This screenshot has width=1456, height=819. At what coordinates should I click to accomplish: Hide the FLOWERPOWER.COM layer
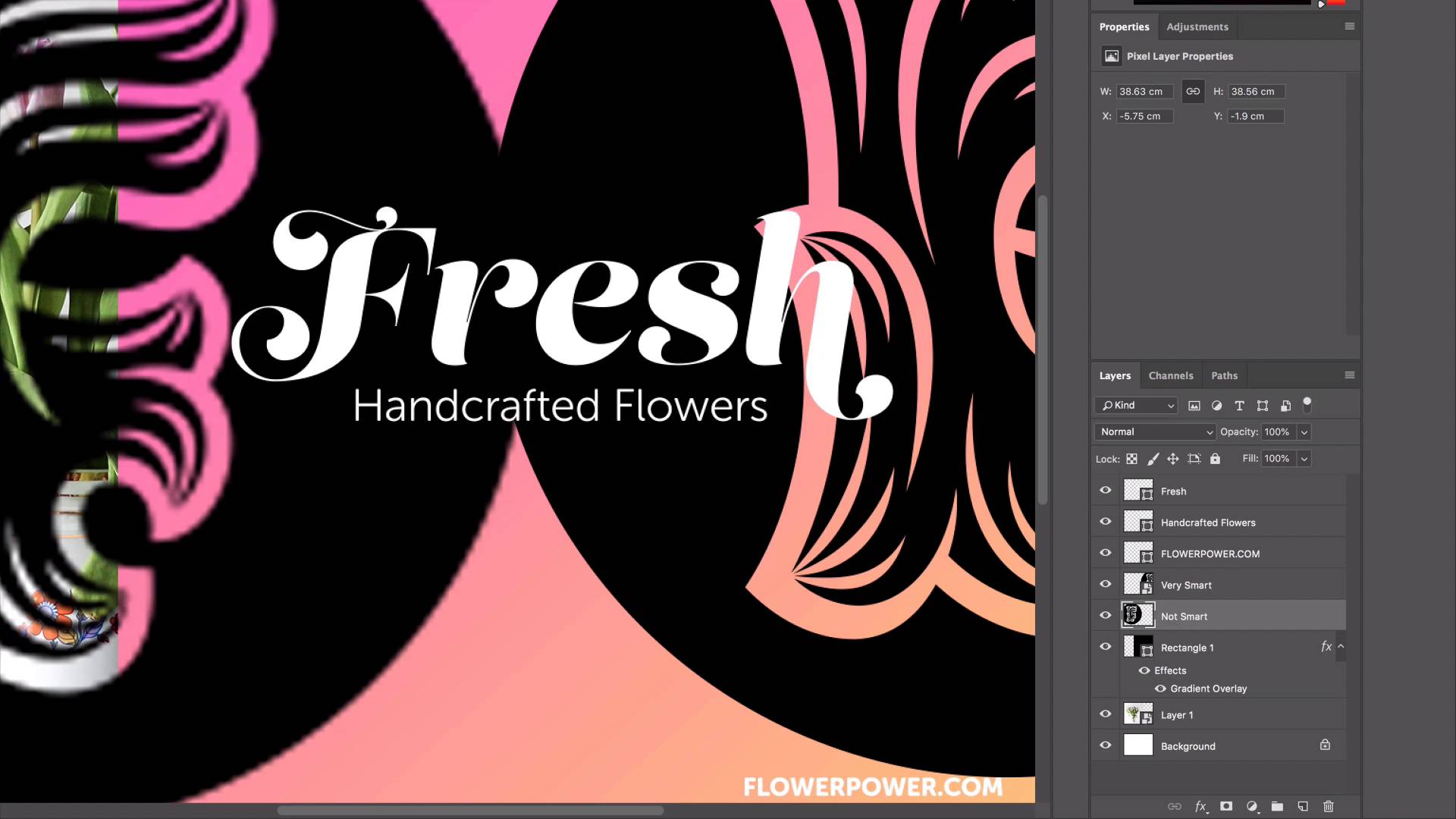tap(1106, 553)
